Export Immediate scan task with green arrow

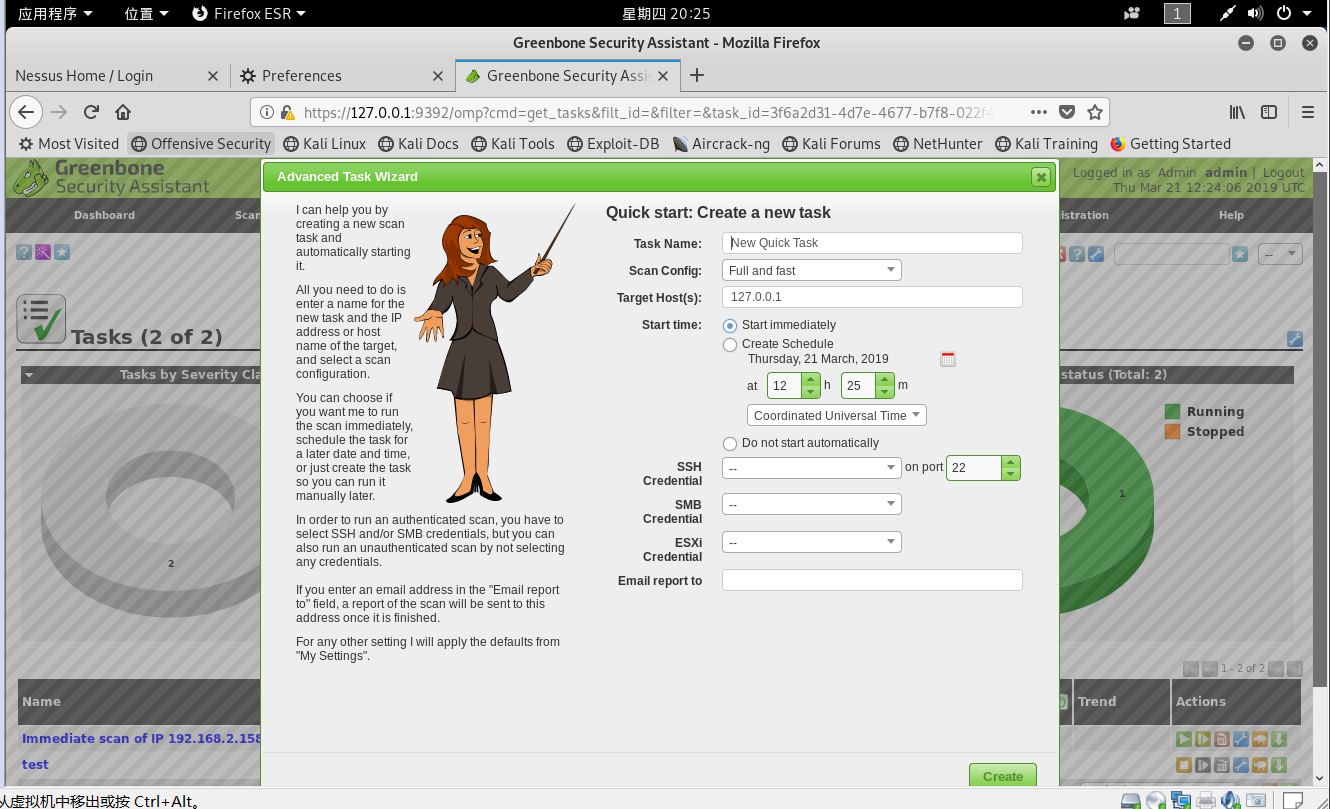pyautogui.click(x=1279, y=739)
